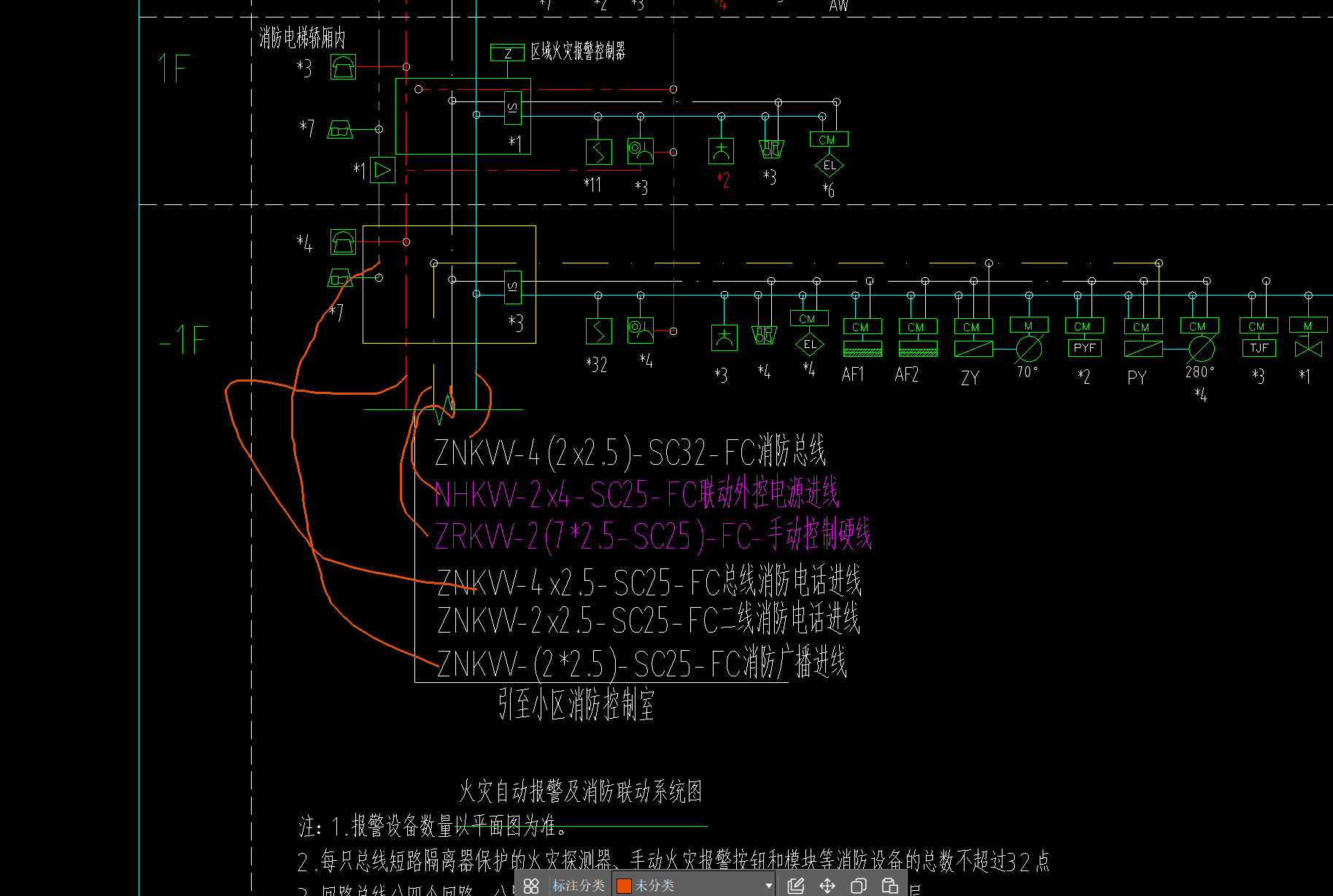Select the edit annotation icon

click(x=796, y=886)
